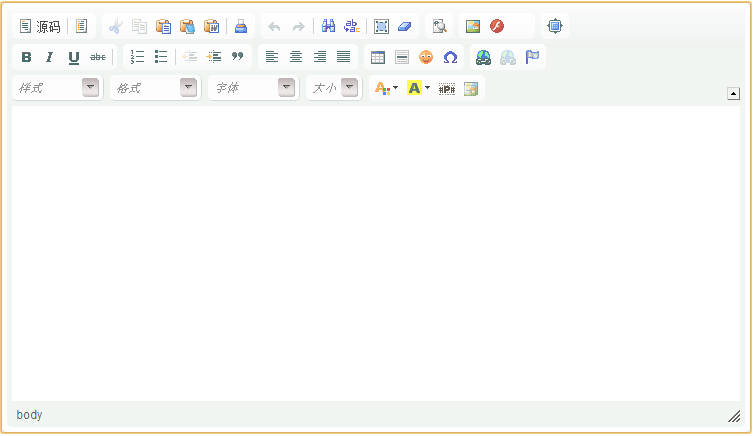Open the 大小 font size dropdown
The width and height of the screenshot is (754, 436).
(x=334, y=88)
